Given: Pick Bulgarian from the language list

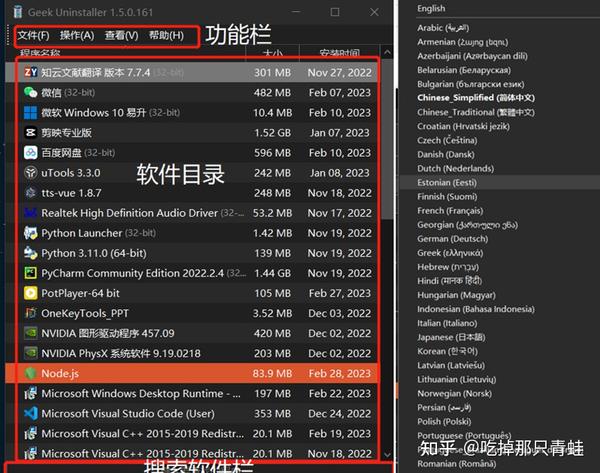Looking at the screenshot, I should [471, 84].
